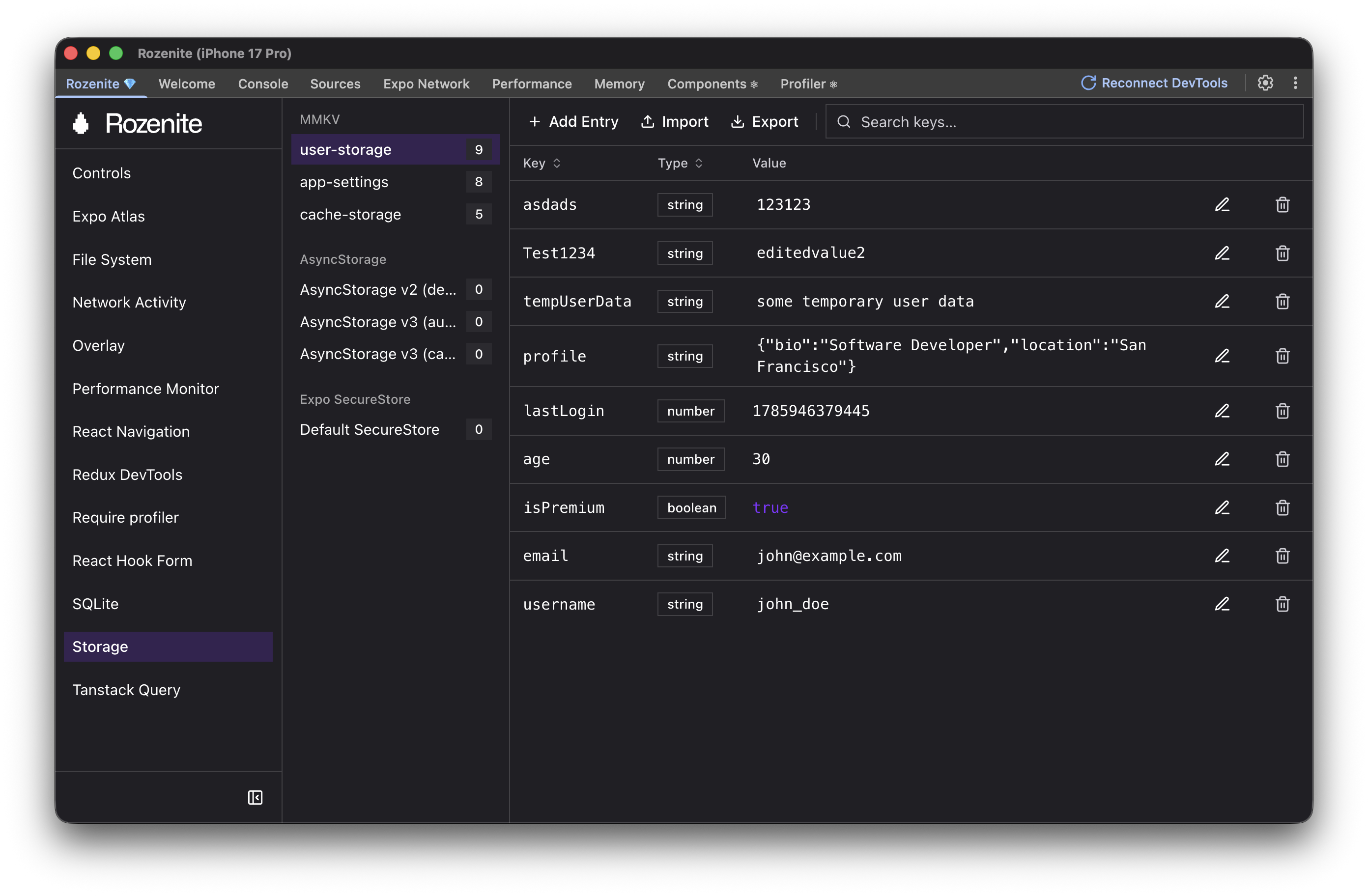Edit the age entry

[x=1222, y=459]
